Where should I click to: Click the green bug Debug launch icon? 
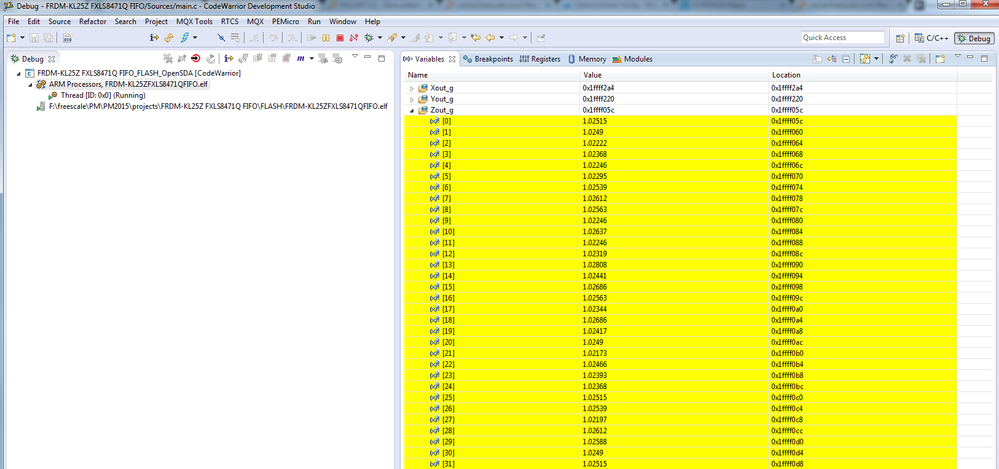point(369,38)
